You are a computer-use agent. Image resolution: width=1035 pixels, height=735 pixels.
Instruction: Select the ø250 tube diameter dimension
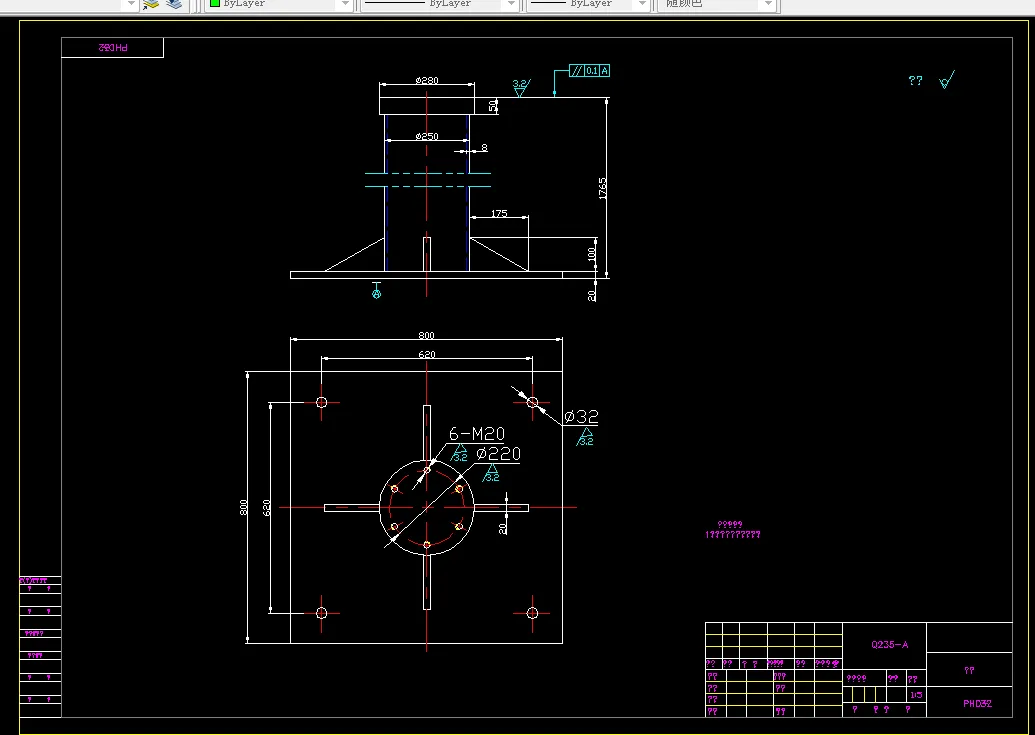click(427, 137)
